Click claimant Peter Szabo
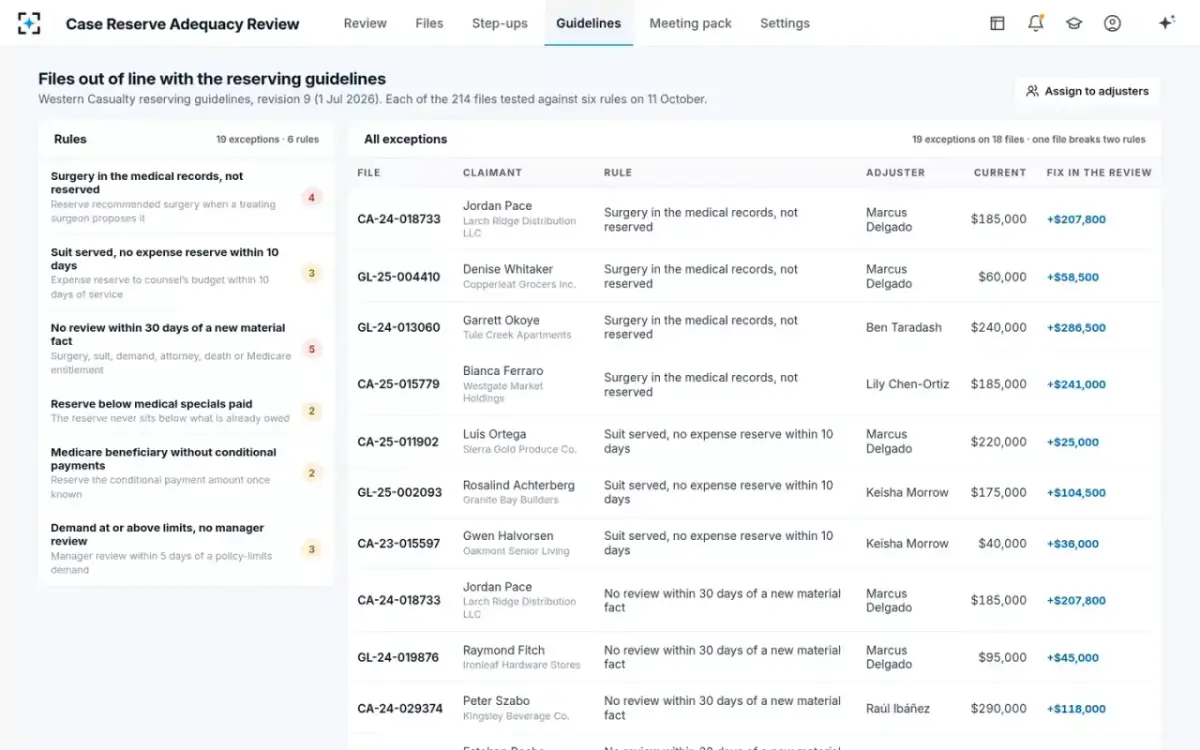 496,701
